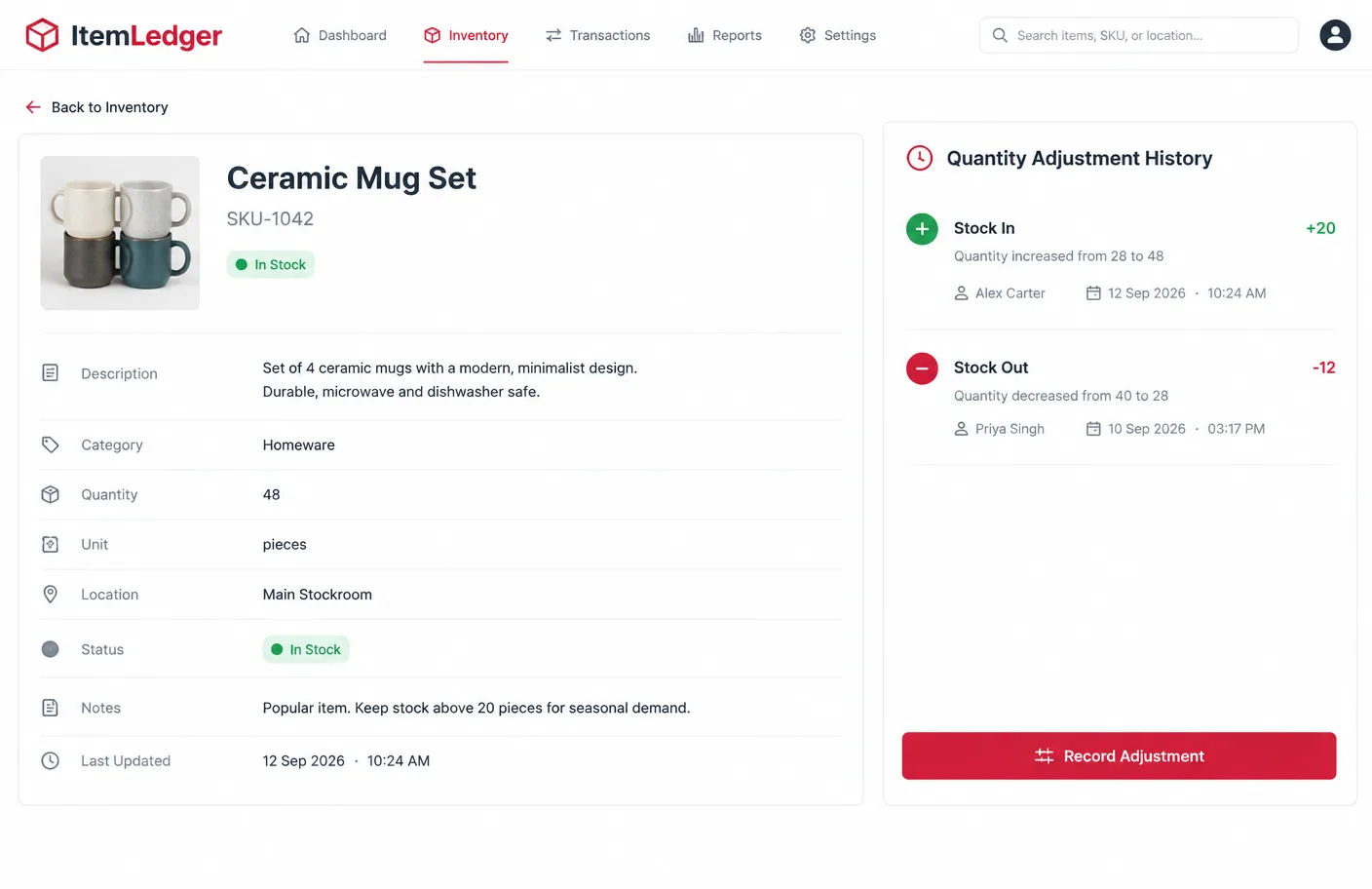Click the Notes document icon

(51, 708)
